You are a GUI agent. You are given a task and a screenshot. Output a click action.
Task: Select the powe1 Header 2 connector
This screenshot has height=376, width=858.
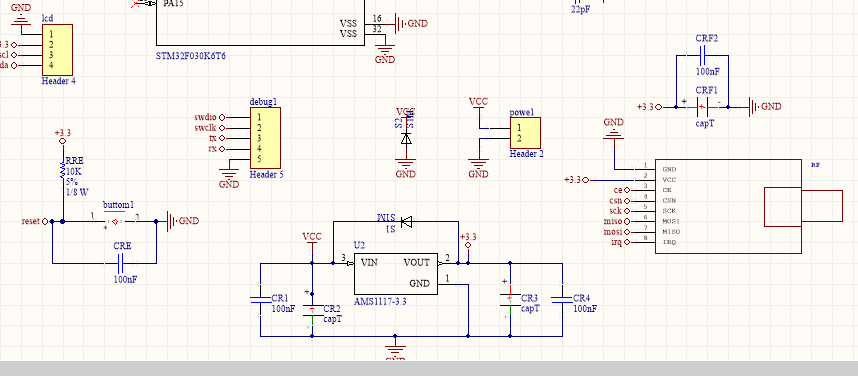[525, 133]
